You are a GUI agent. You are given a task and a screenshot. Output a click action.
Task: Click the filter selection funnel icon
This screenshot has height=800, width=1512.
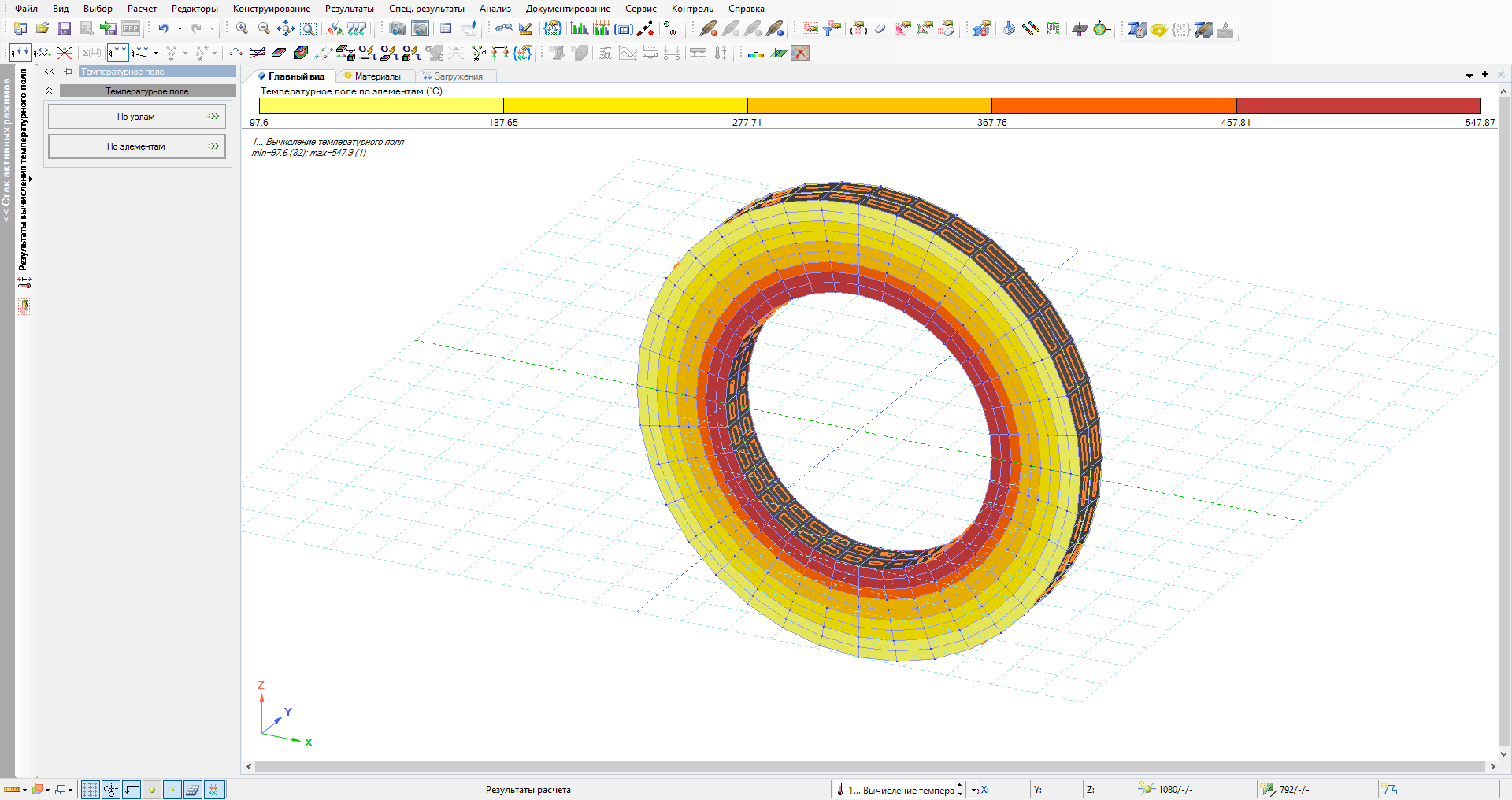[x=832, y=29]
